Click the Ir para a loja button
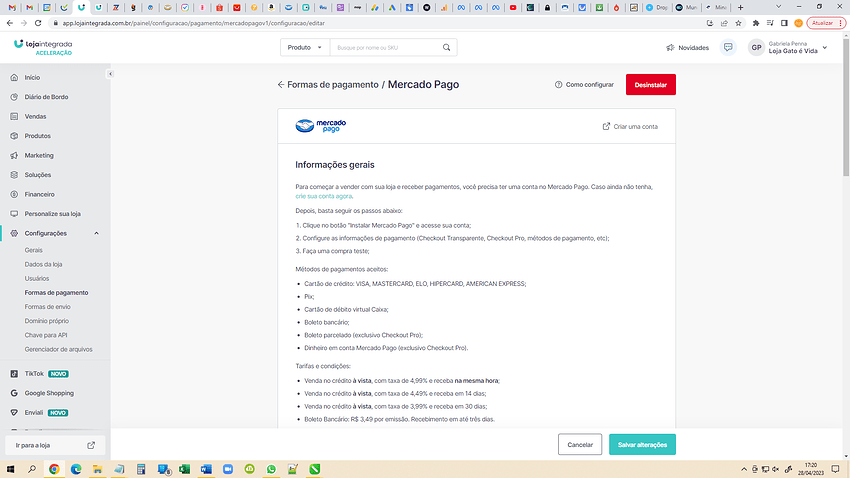Viewport: 850px width, 478px height. pos(55,445)
